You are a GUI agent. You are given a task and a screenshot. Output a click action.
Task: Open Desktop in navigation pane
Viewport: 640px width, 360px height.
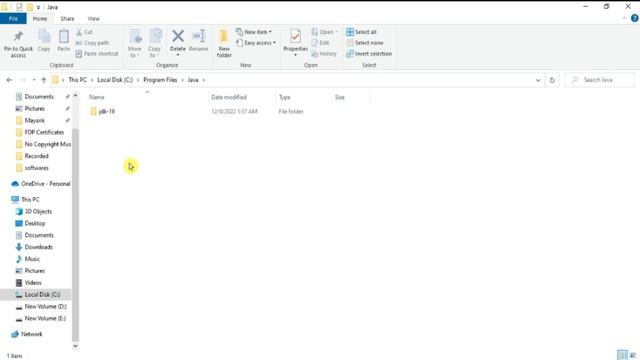click(35, 223)
